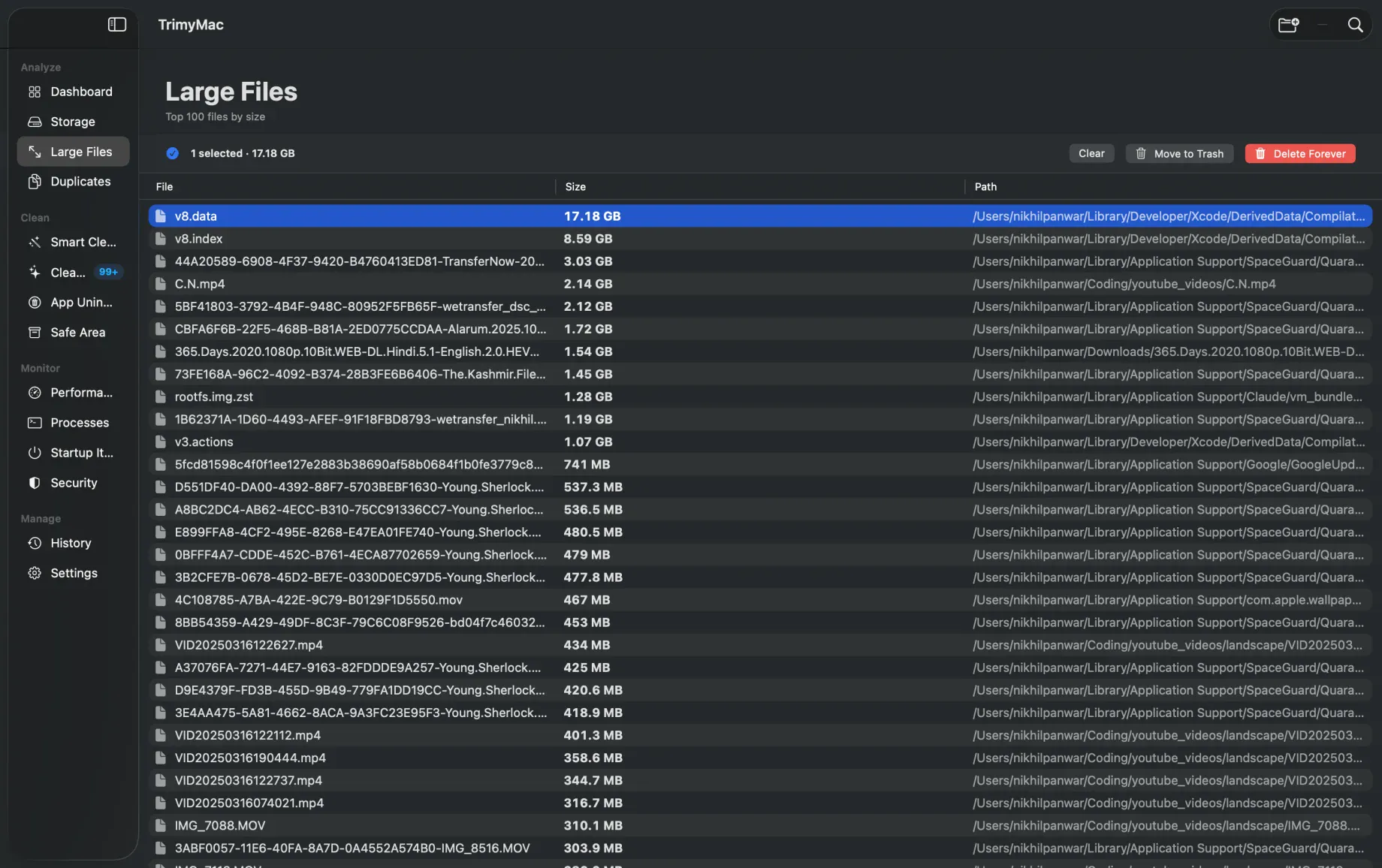This screenshot has height=868, width=1382.
Task: Click the 1 selected · 17.18 GB label
Action: coord(243,153)
